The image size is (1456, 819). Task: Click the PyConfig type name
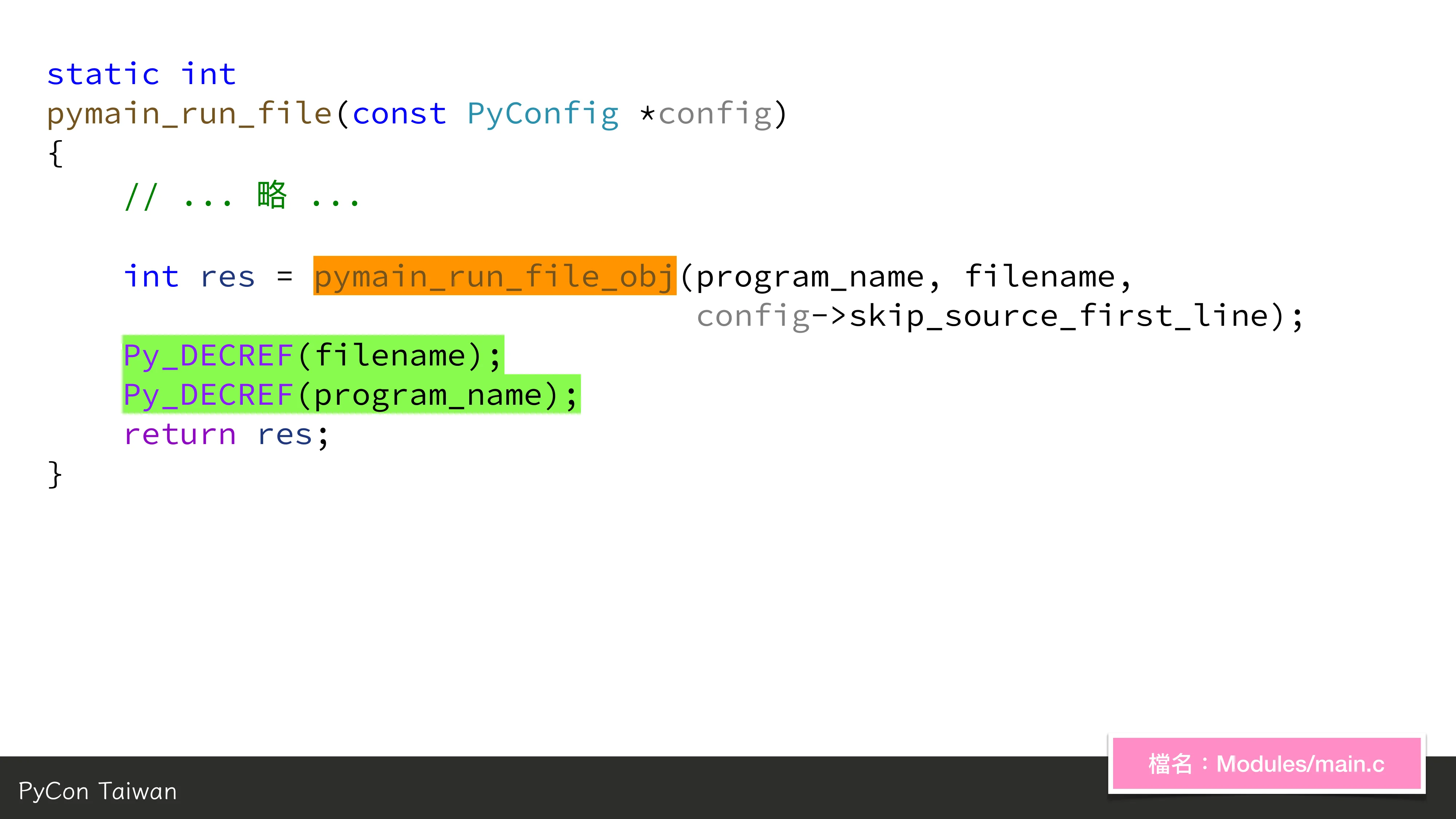pos(543,114)
